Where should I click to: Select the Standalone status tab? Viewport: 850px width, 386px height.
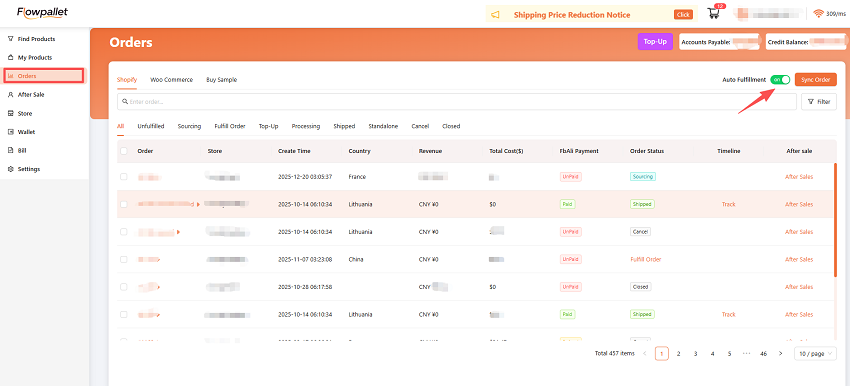(383, 126)
